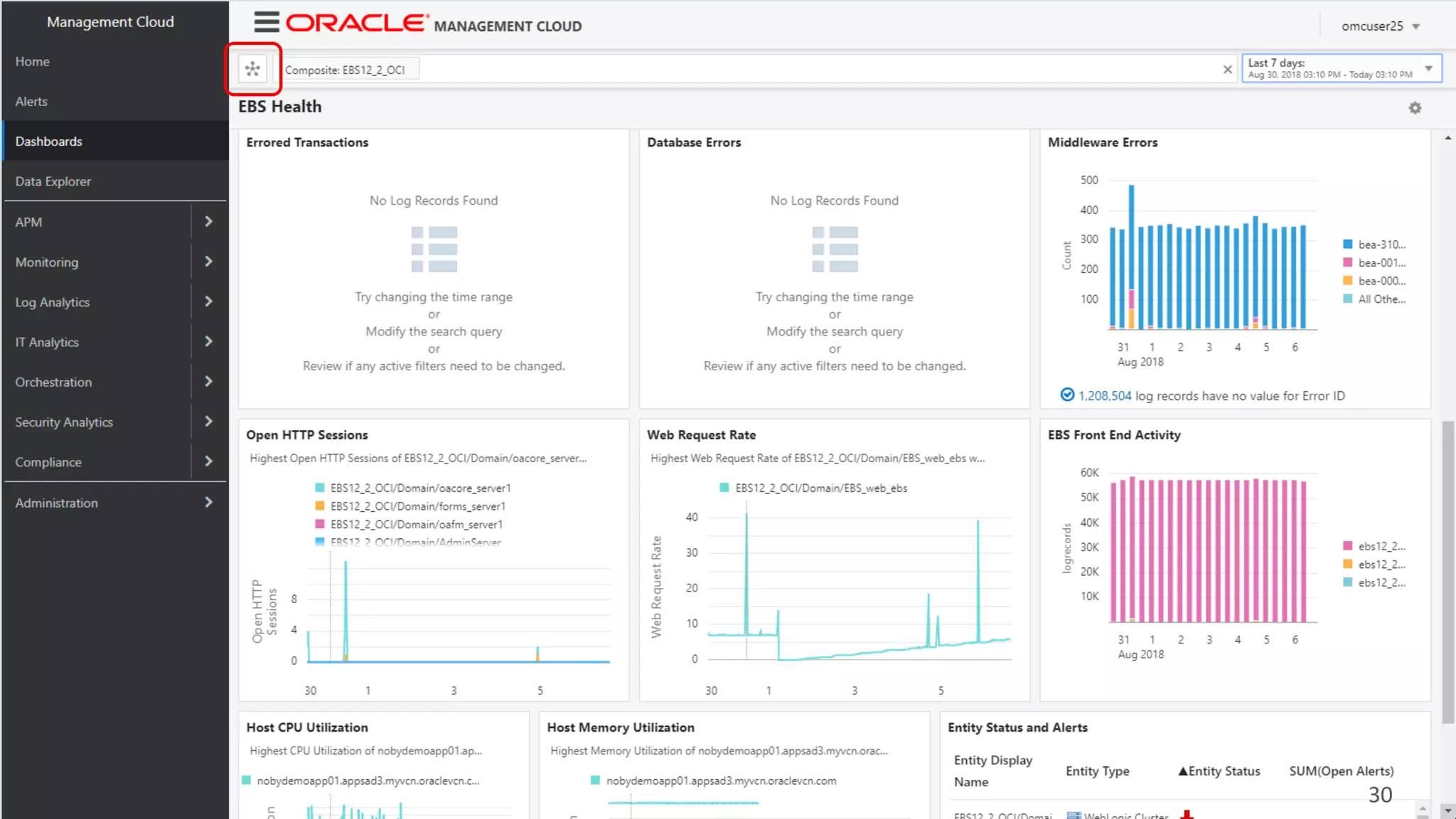Image resolution: width=1456 pixels, height=819 pixels.
Task: Click the Entity Status sort arrow
Action: click(1182, 771)
